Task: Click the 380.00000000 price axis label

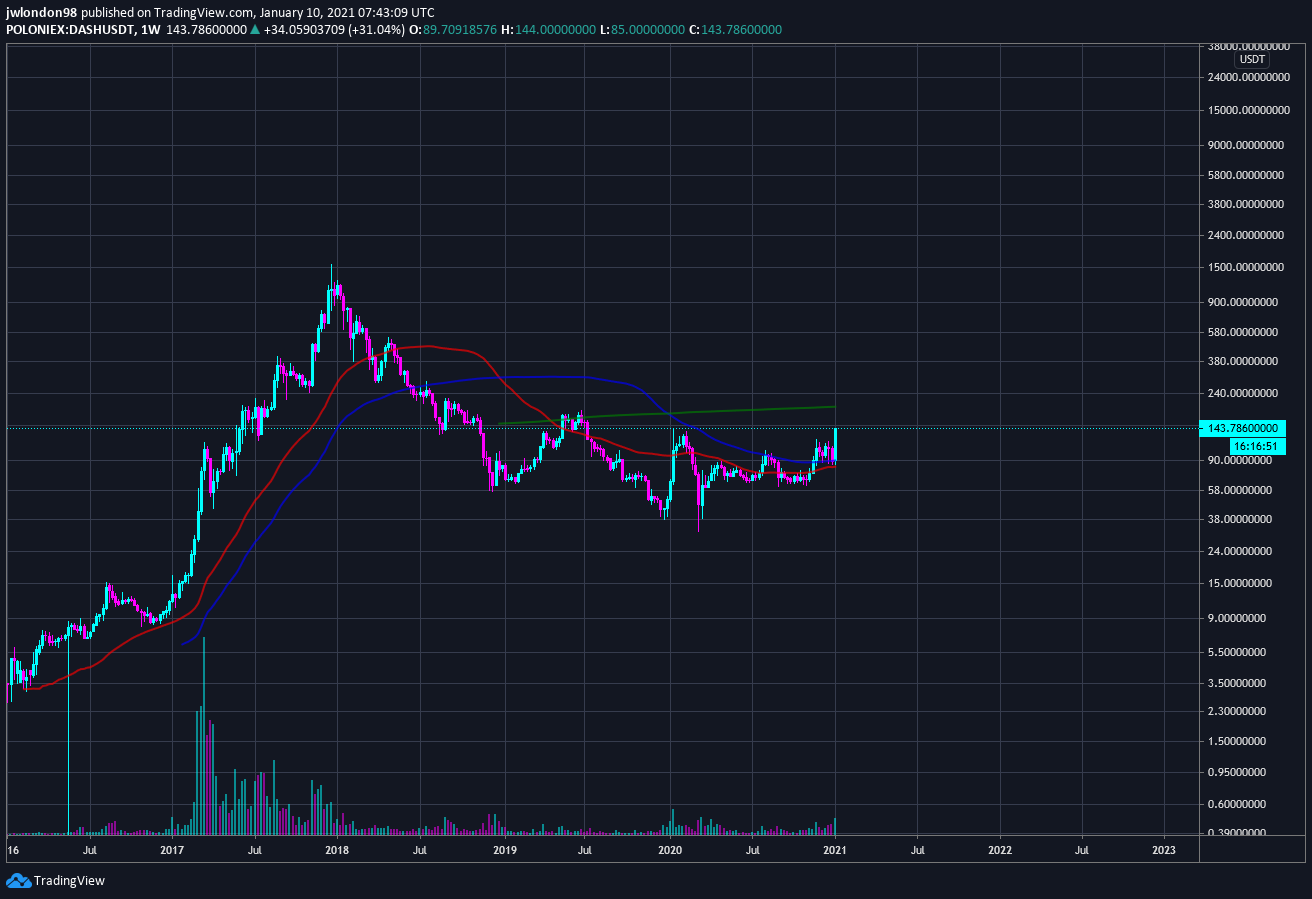Action: click(x=1245, y=361)
